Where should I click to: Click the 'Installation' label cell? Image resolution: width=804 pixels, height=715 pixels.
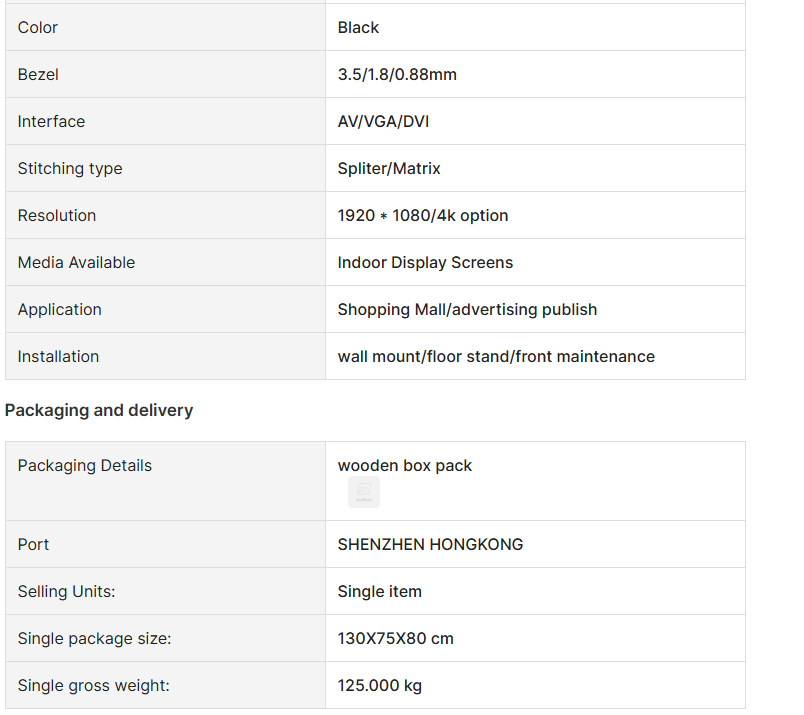click(x=58, y=356)
